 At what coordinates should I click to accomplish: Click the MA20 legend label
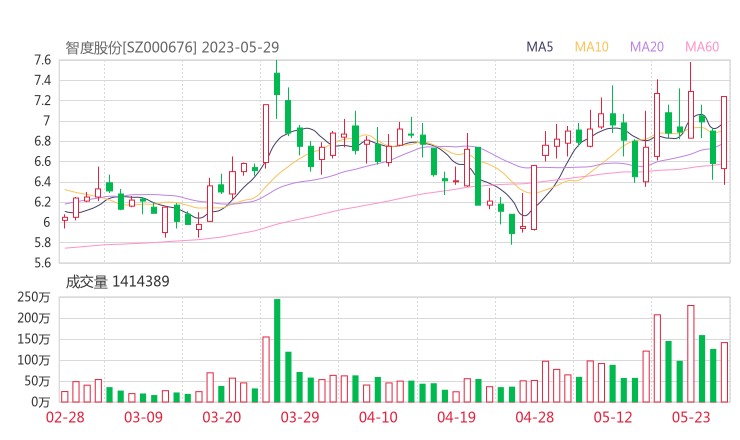[x=647, y=47]
